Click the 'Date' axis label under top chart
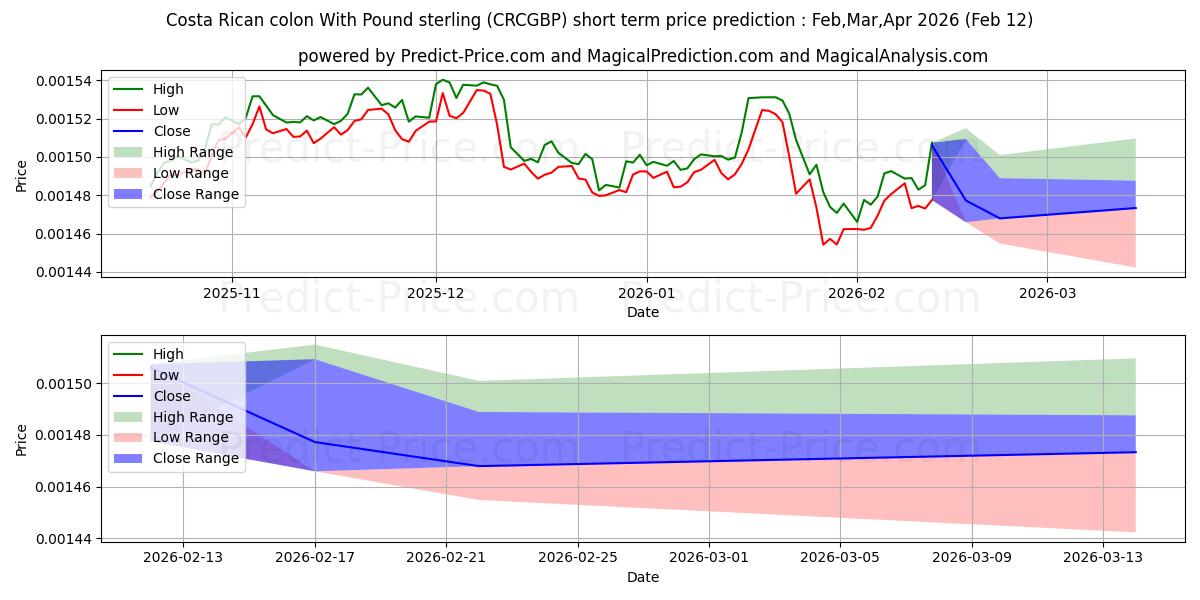1200x600 pixels. point(642,312)
